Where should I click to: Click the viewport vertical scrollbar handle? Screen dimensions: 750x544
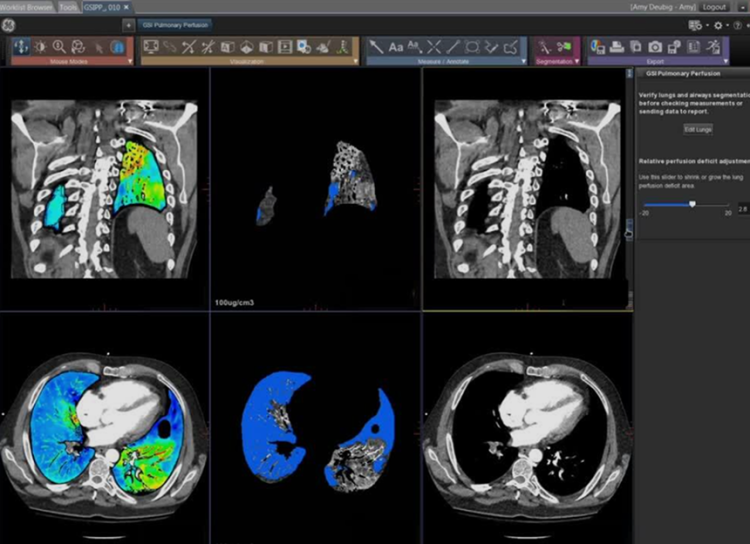click(629, 228)
